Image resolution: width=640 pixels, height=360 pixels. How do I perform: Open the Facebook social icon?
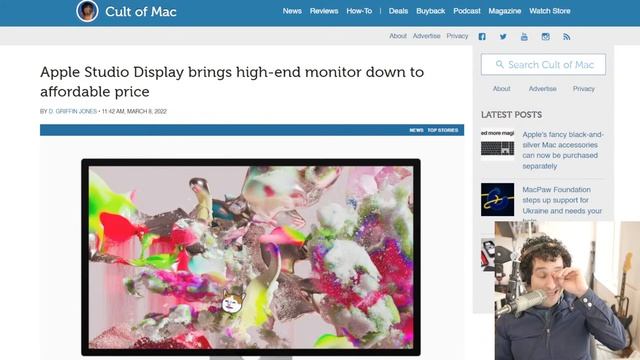(x=482, y=37)
